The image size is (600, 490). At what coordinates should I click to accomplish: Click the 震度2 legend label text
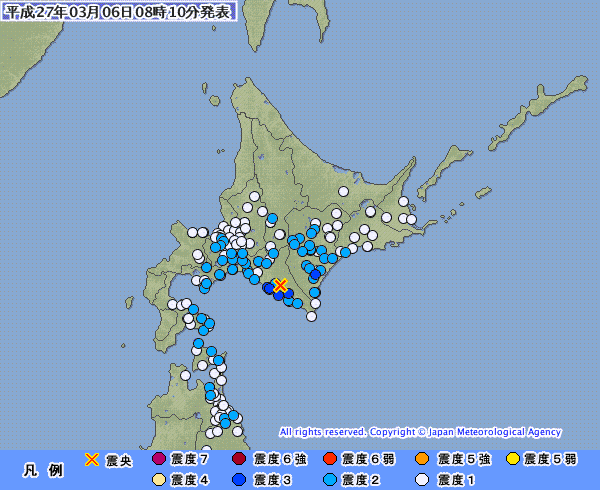click(360, 480)
